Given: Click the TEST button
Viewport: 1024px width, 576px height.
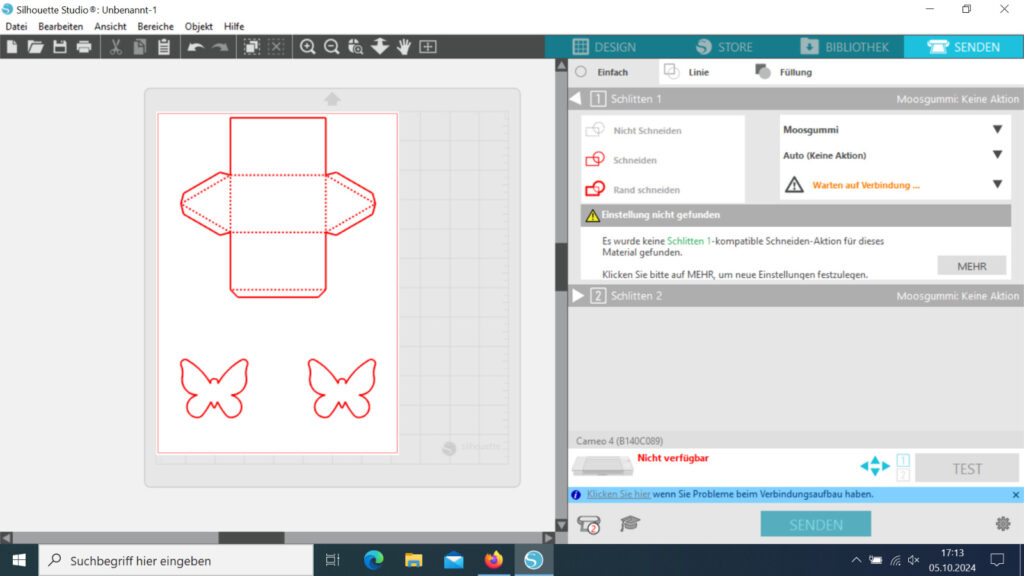Looking at the screenshot, I should coord(967,469).
